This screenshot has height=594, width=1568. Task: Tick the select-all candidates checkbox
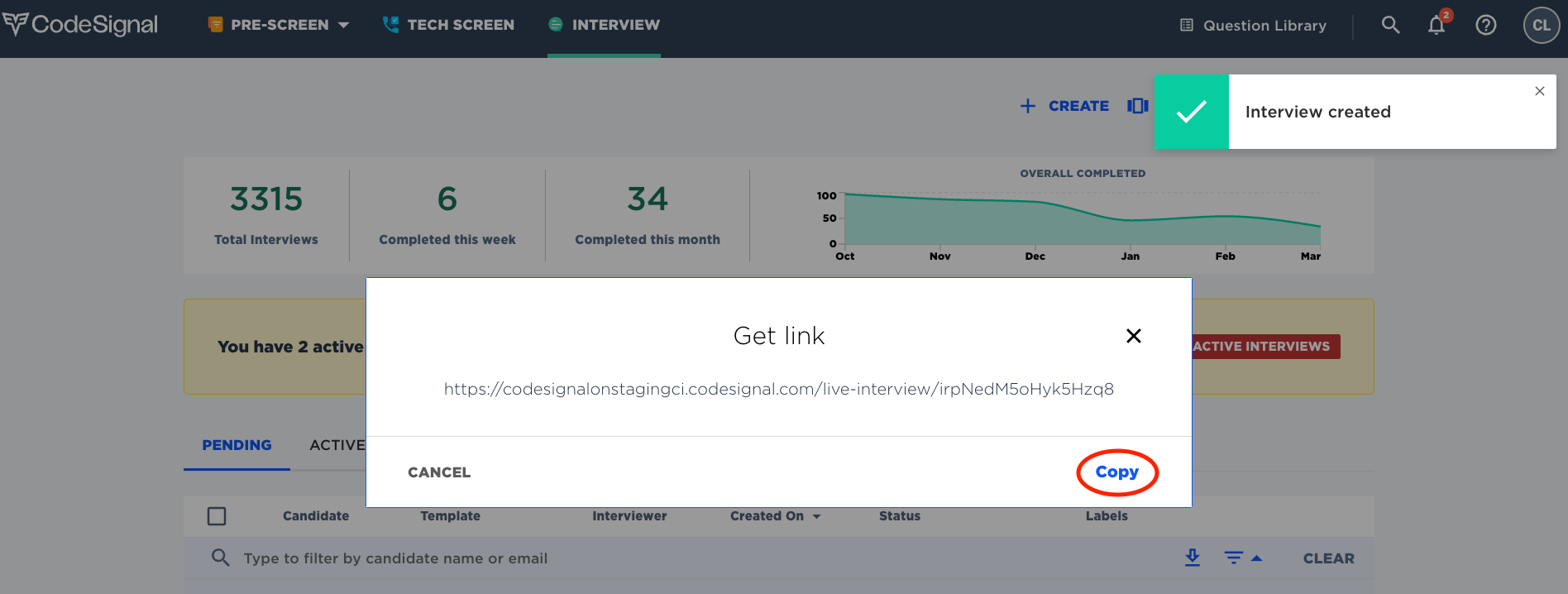tap(217, 516)
